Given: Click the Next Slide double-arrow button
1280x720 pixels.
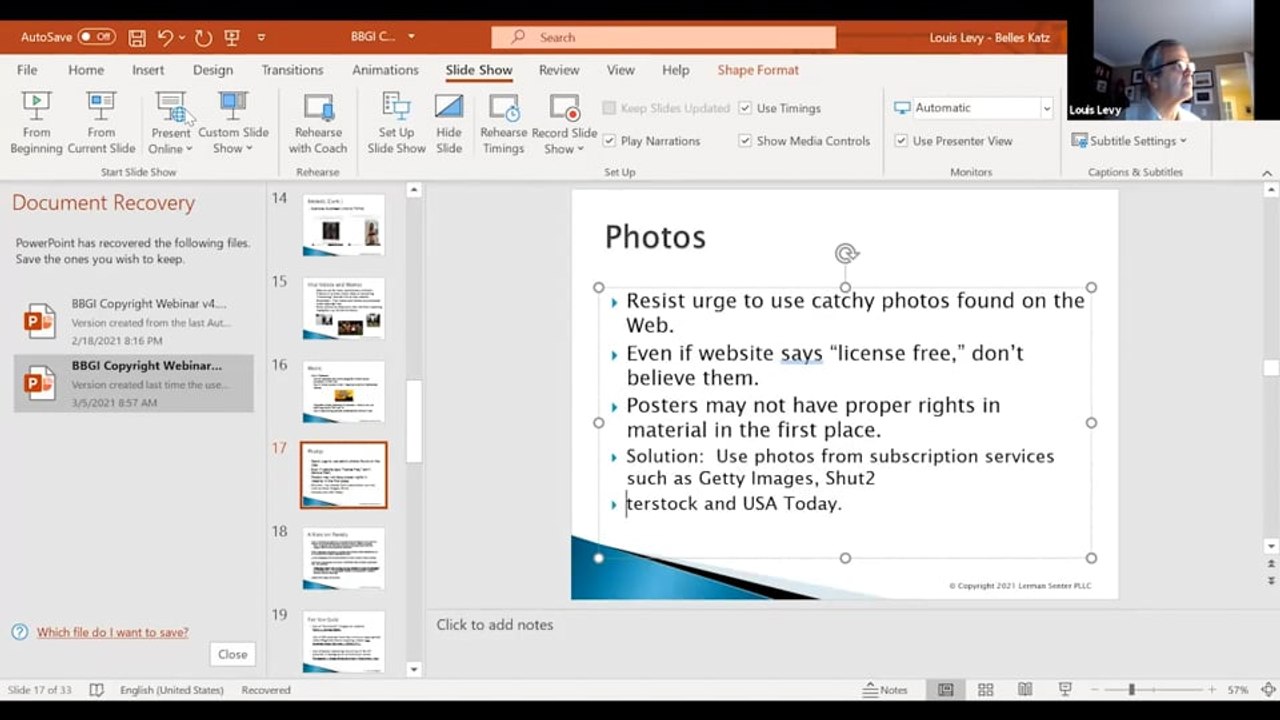Looking at the screenshot, I should 1271,580.
